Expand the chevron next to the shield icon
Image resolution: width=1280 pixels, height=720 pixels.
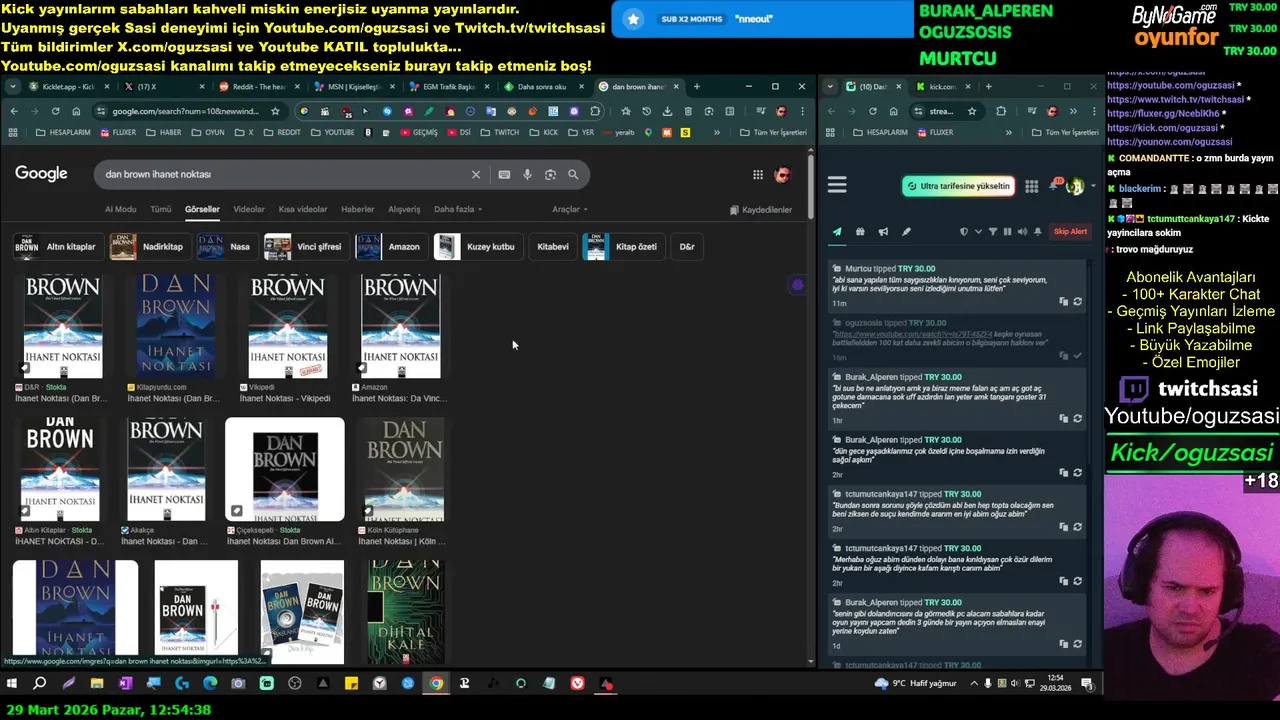[978, 231]
